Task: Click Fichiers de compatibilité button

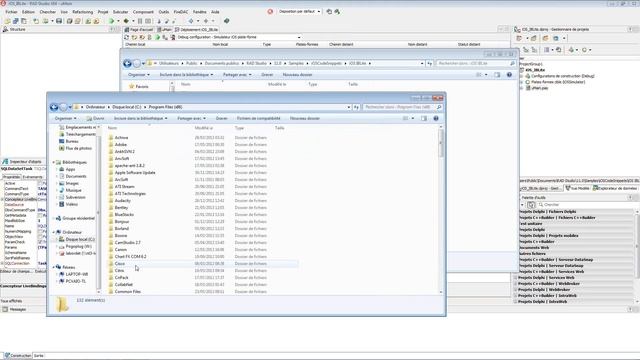Action: tap(258, 118)
